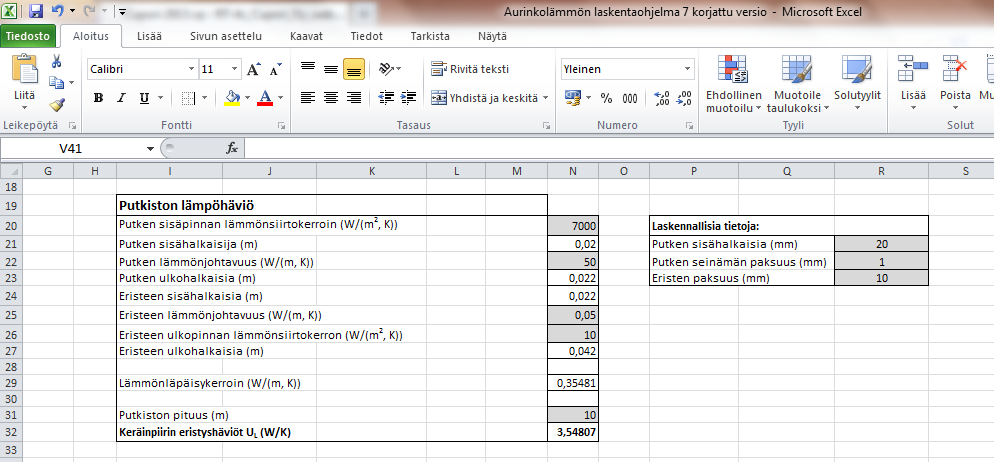Align text to the top of cell
This screenshot has width=994, height=462.
[x=308, y=68]
